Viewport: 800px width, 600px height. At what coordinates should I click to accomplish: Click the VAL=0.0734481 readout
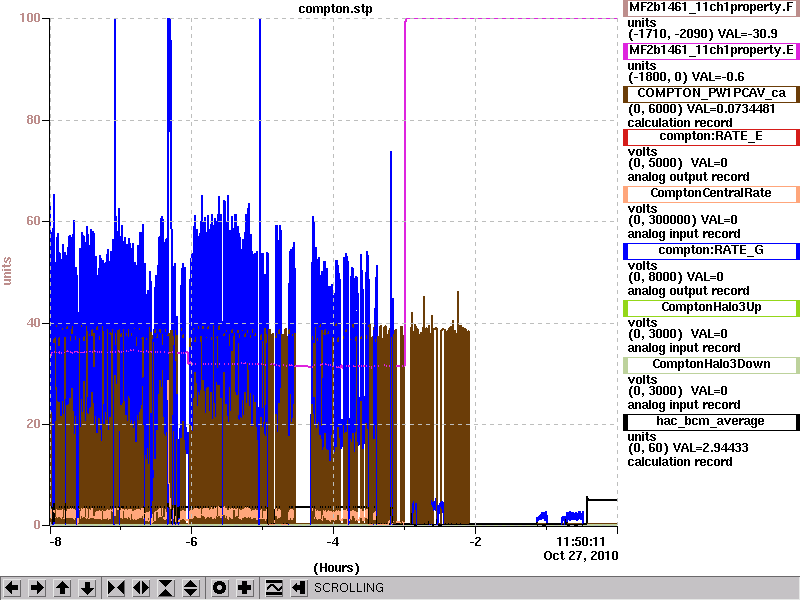(731, 109)
